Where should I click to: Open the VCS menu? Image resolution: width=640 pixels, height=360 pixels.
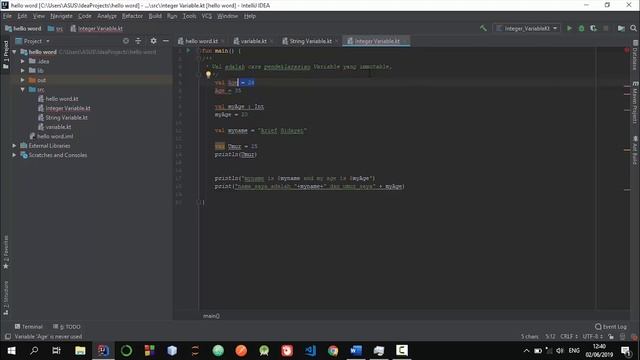[x=207, y=16]
